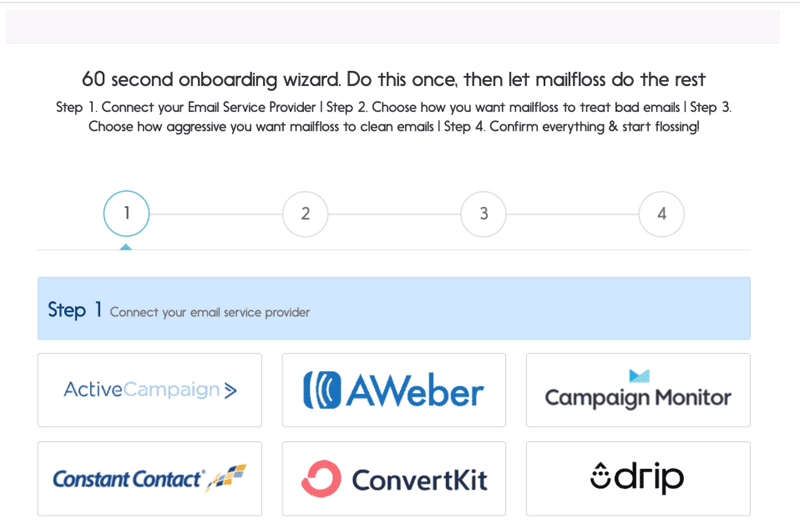Open step 4 of the onboarding wizard

click(x=661, y=213)
